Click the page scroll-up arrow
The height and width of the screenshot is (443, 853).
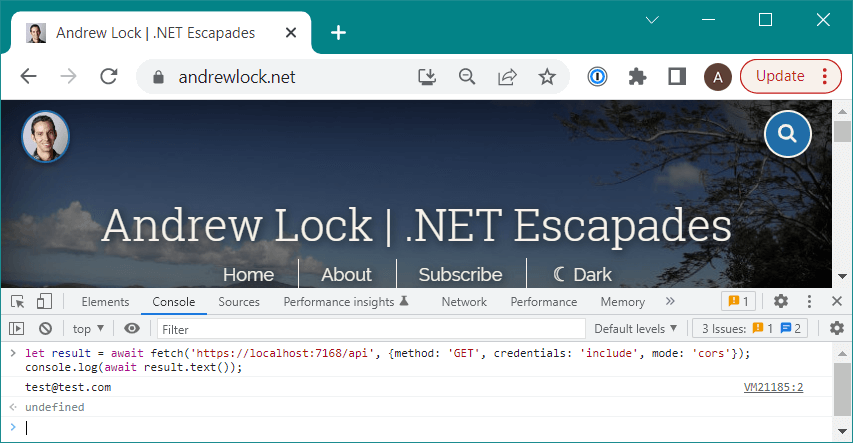pos(842,110)
